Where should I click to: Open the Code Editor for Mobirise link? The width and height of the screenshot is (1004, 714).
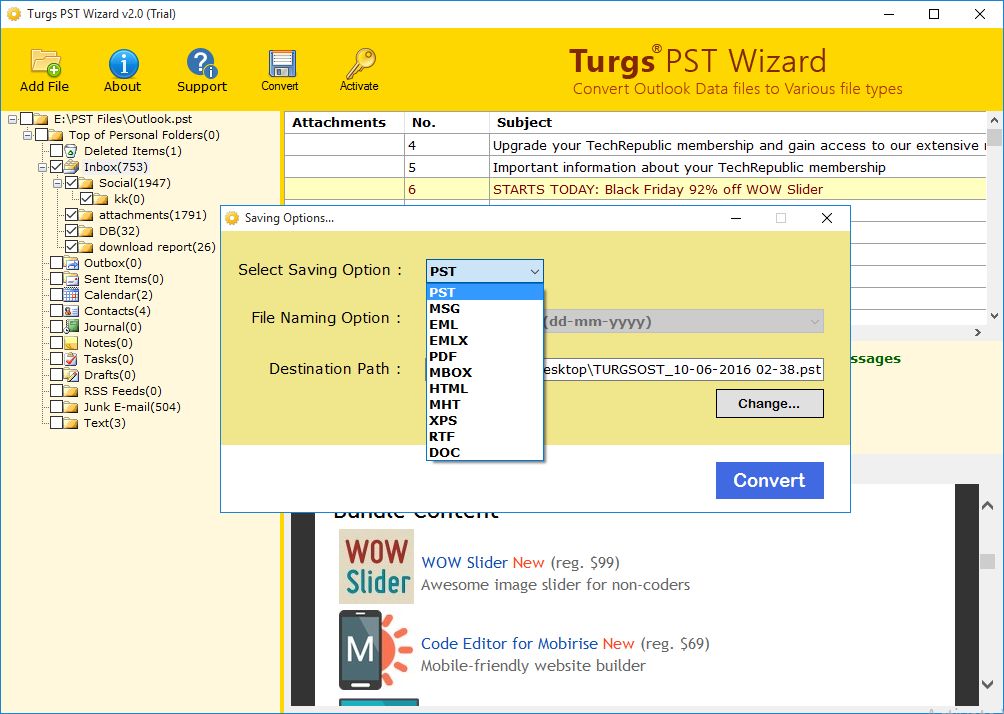point(528,644)
